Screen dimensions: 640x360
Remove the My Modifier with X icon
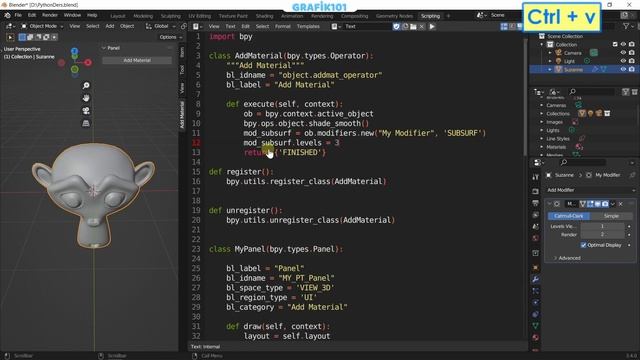click(621, 204)
